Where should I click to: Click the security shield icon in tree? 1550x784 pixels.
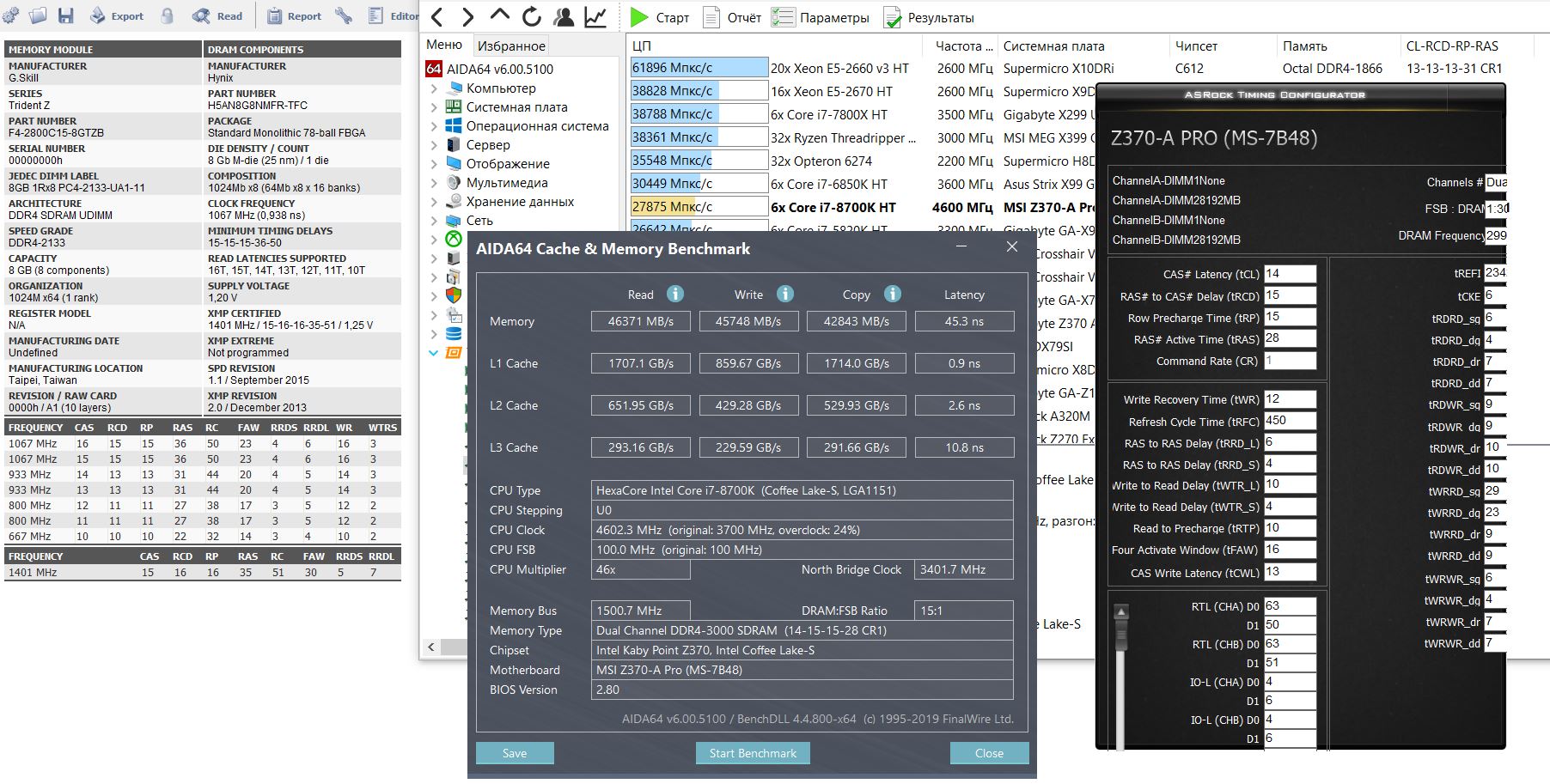pos(454,295)
